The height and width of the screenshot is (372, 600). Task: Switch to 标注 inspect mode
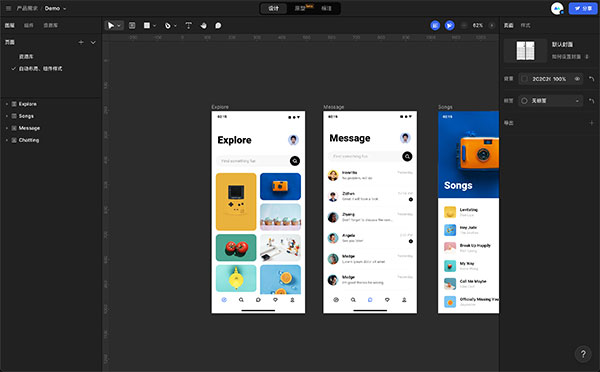[326, 8]
